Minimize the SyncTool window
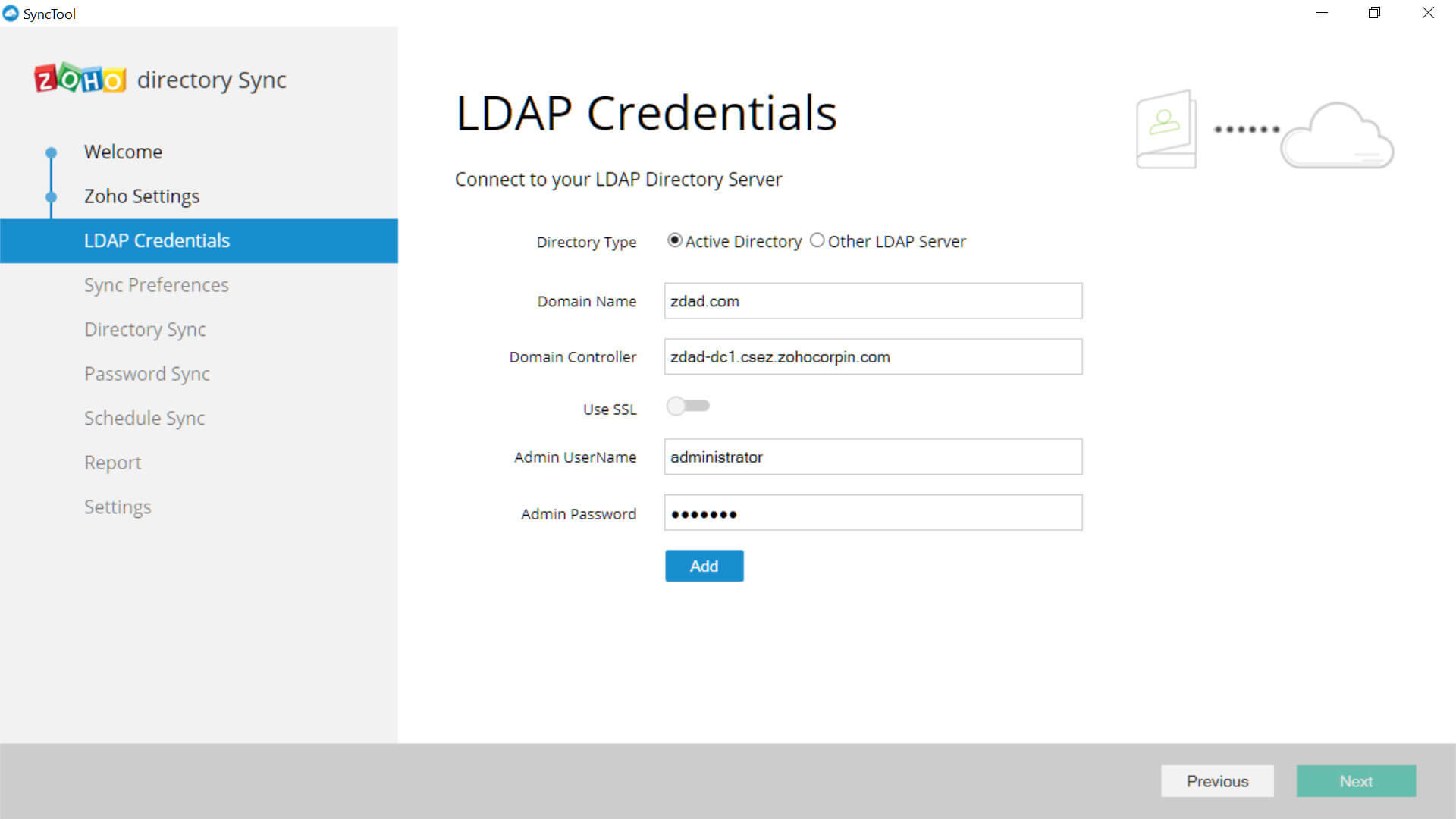This screenshot has height=819, width=1456. point(1322,13)
